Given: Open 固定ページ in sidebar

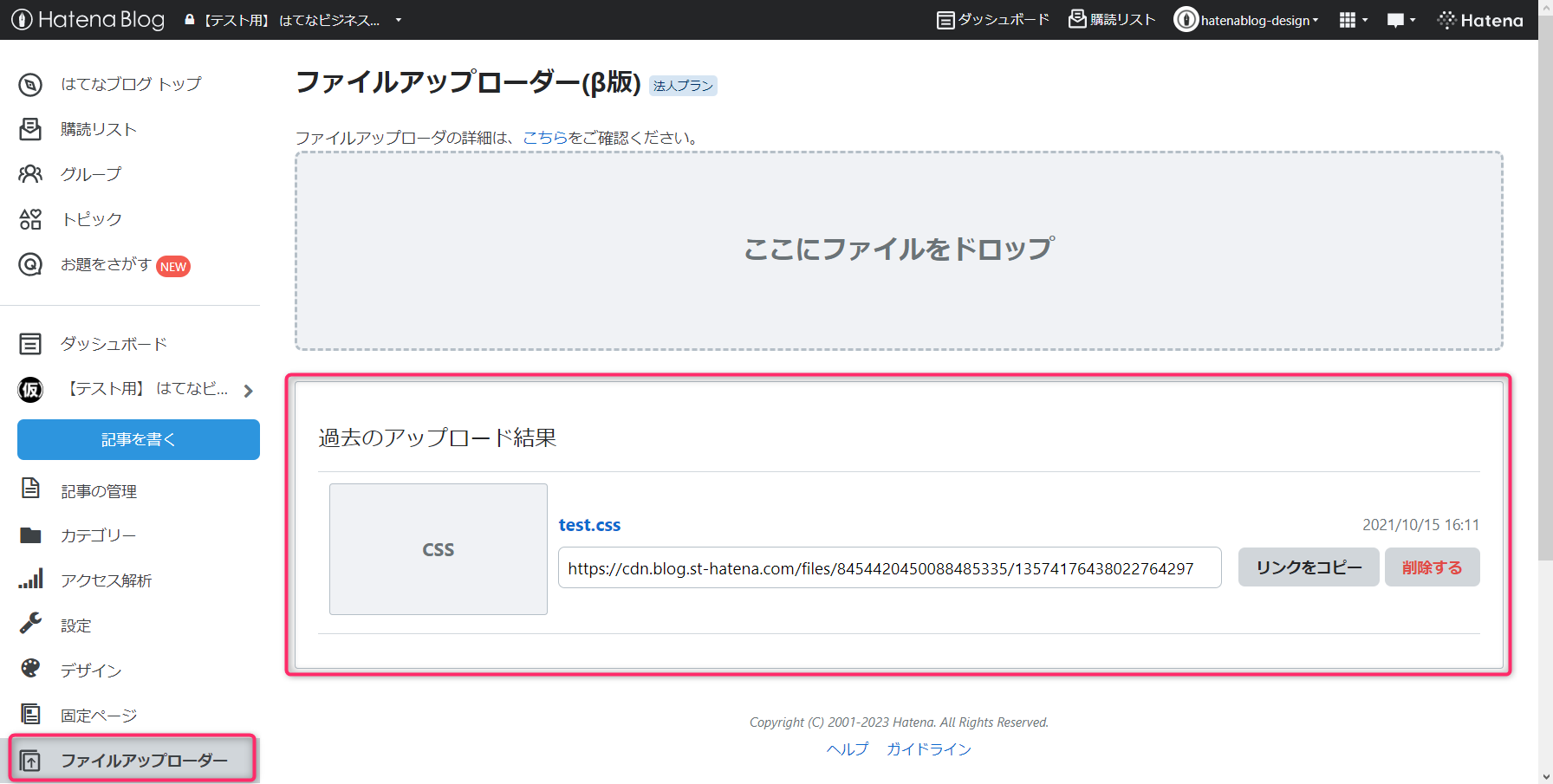Looking at the screenshot, I should [x=99, y=716].
